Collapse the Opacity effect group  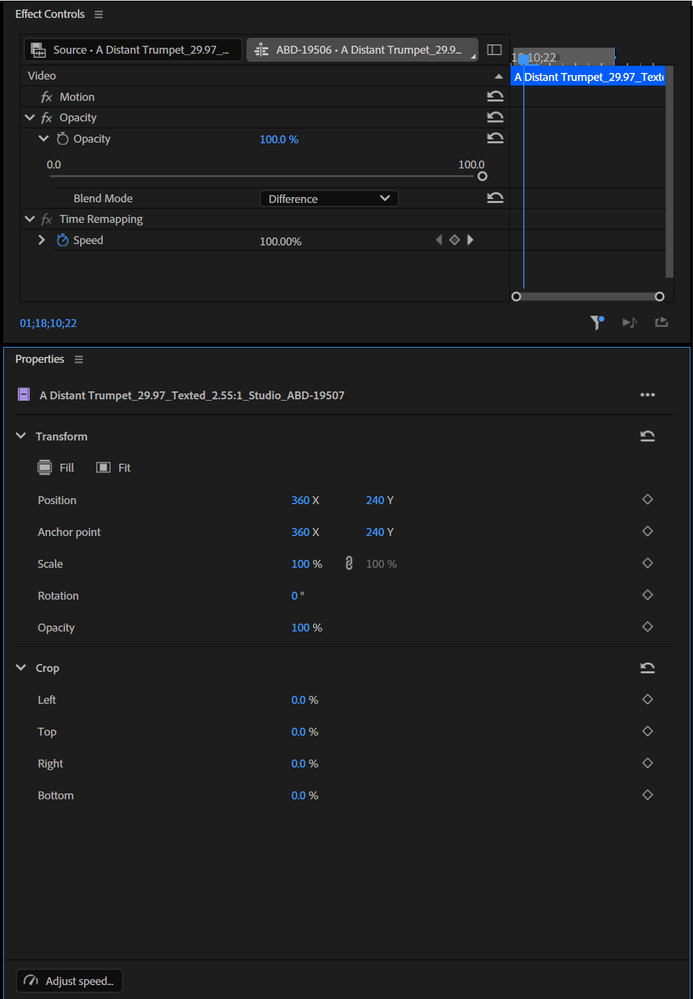tap(29, 117)
